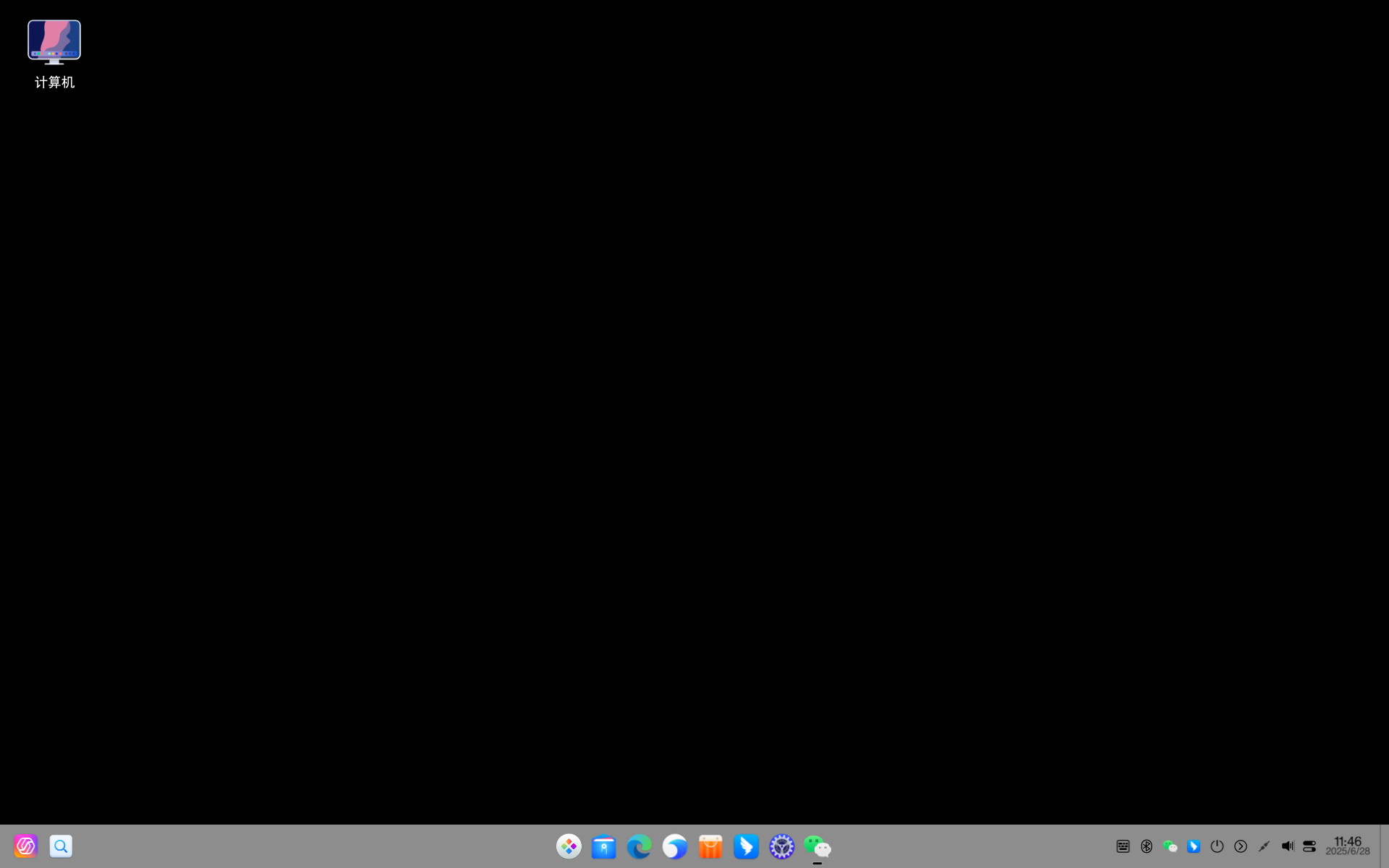Viewport: 1389px width, 868px height.
Task: Collapse the tray with the arrow icon
Action: click(1241, 846)
